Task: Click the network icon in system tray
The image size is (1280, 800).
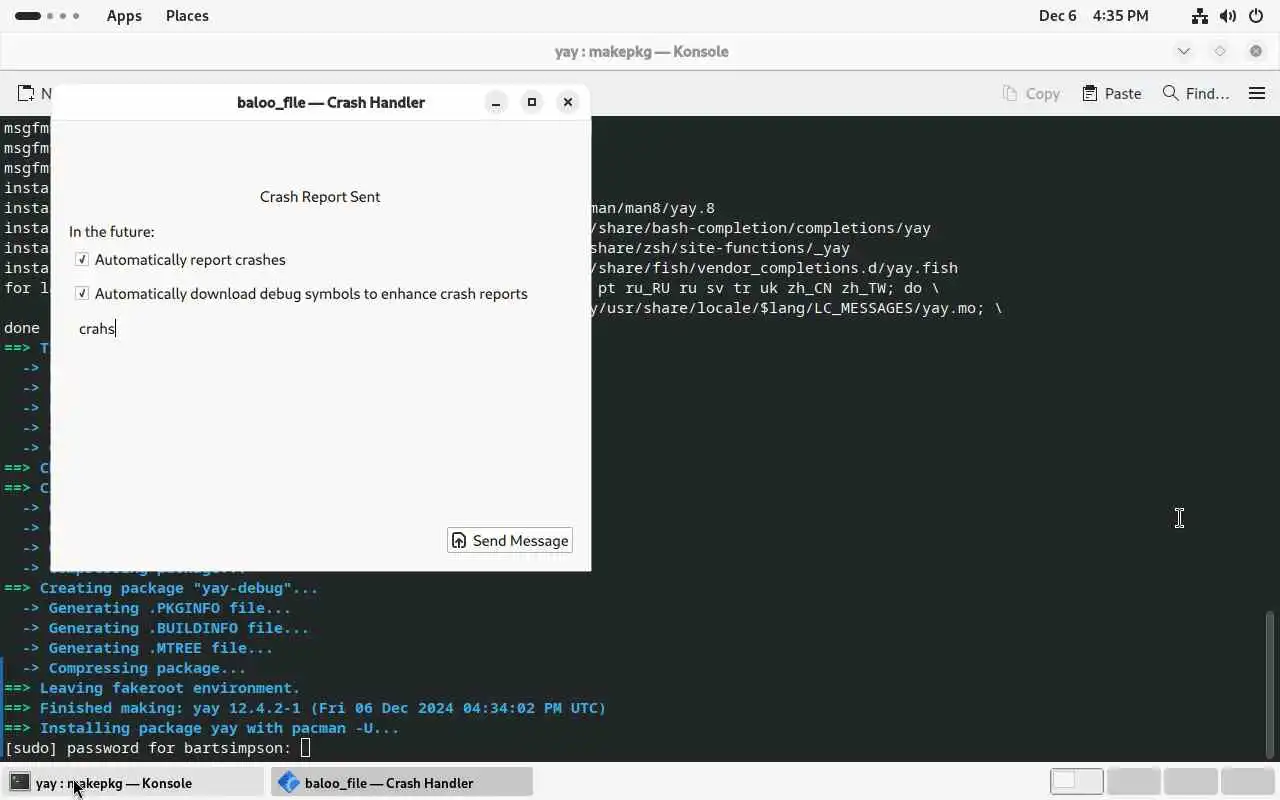Action: (x=1200, y=16)
